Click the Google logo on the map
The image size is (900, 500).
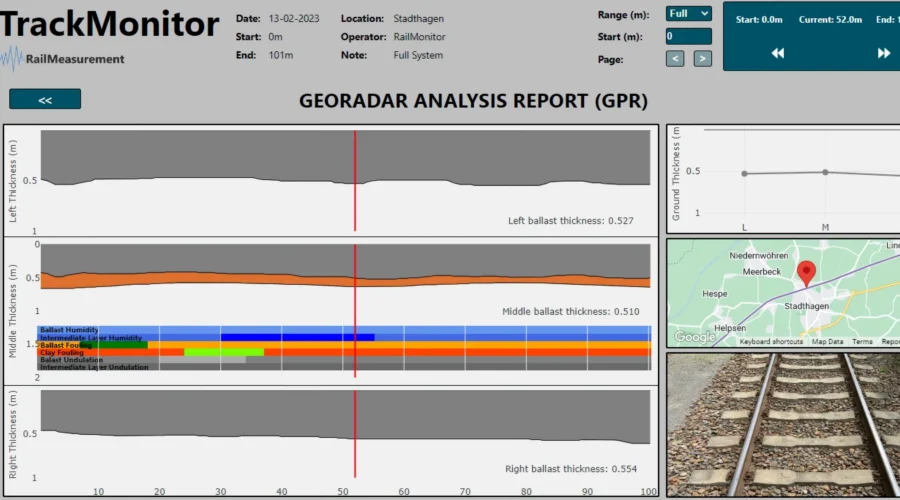(x=693, y=338)
